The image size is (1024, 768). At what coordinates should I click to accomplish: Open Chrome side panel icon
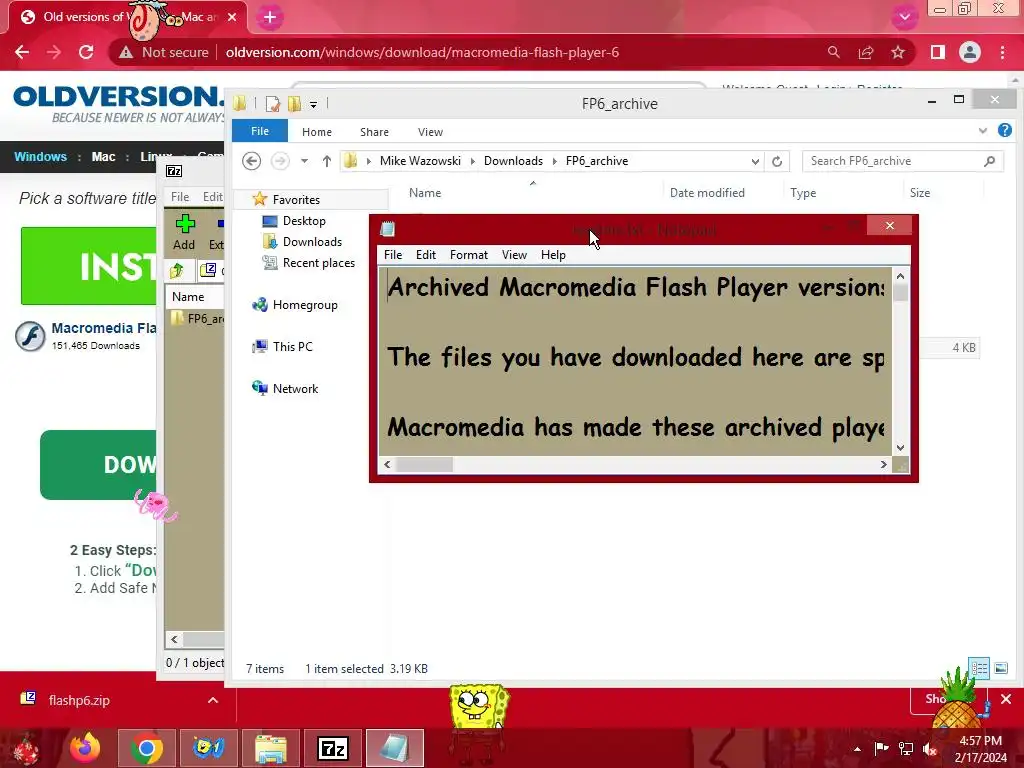click(938, 52)
